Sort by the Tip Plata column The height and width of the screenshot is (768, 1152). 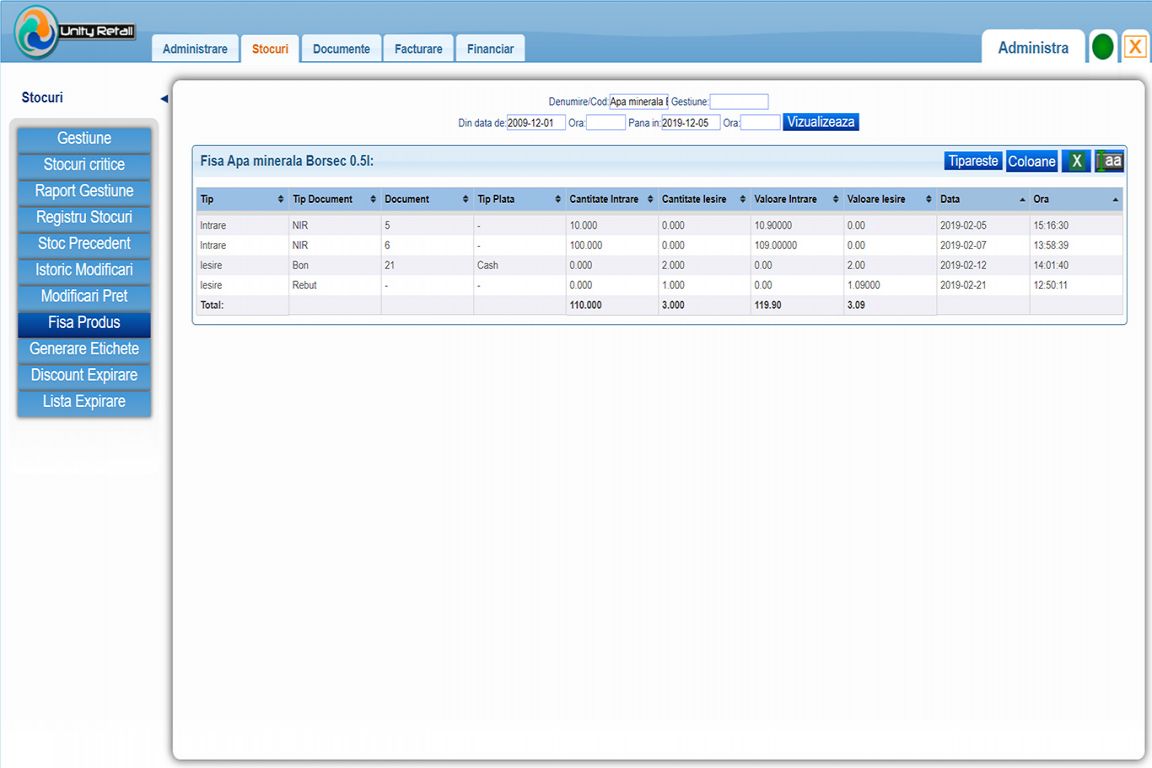point(519,199)
